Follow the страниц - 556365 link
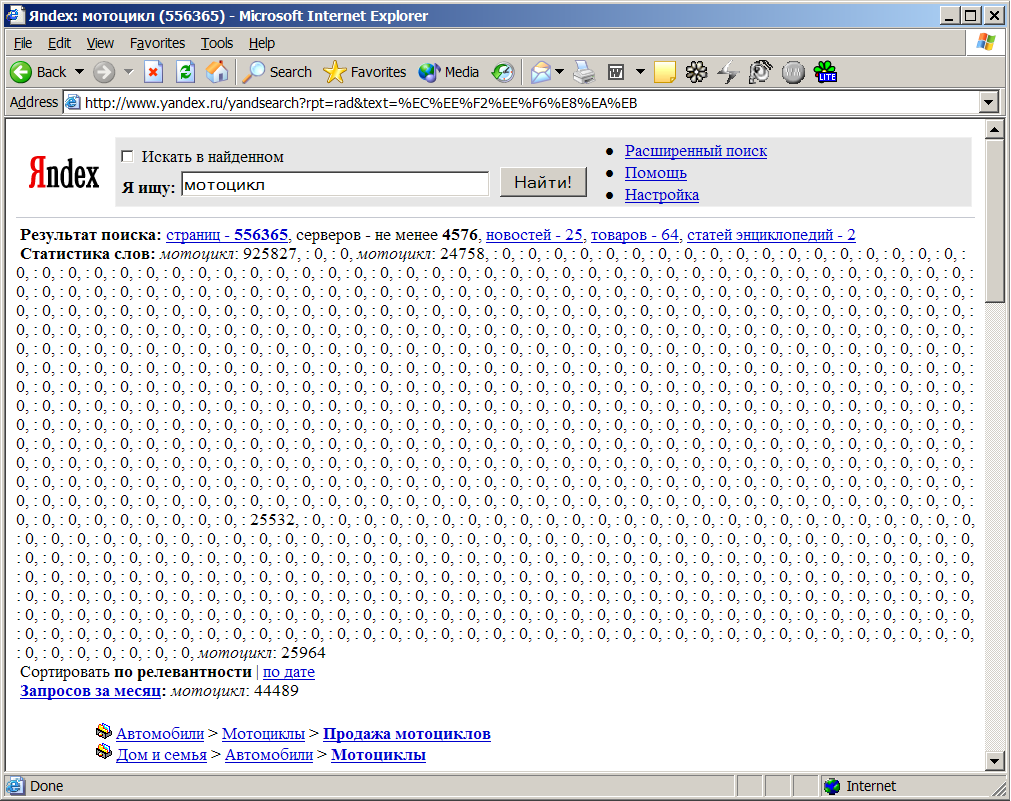This screenshot has width=1011, height=801. tap(227, 235)
